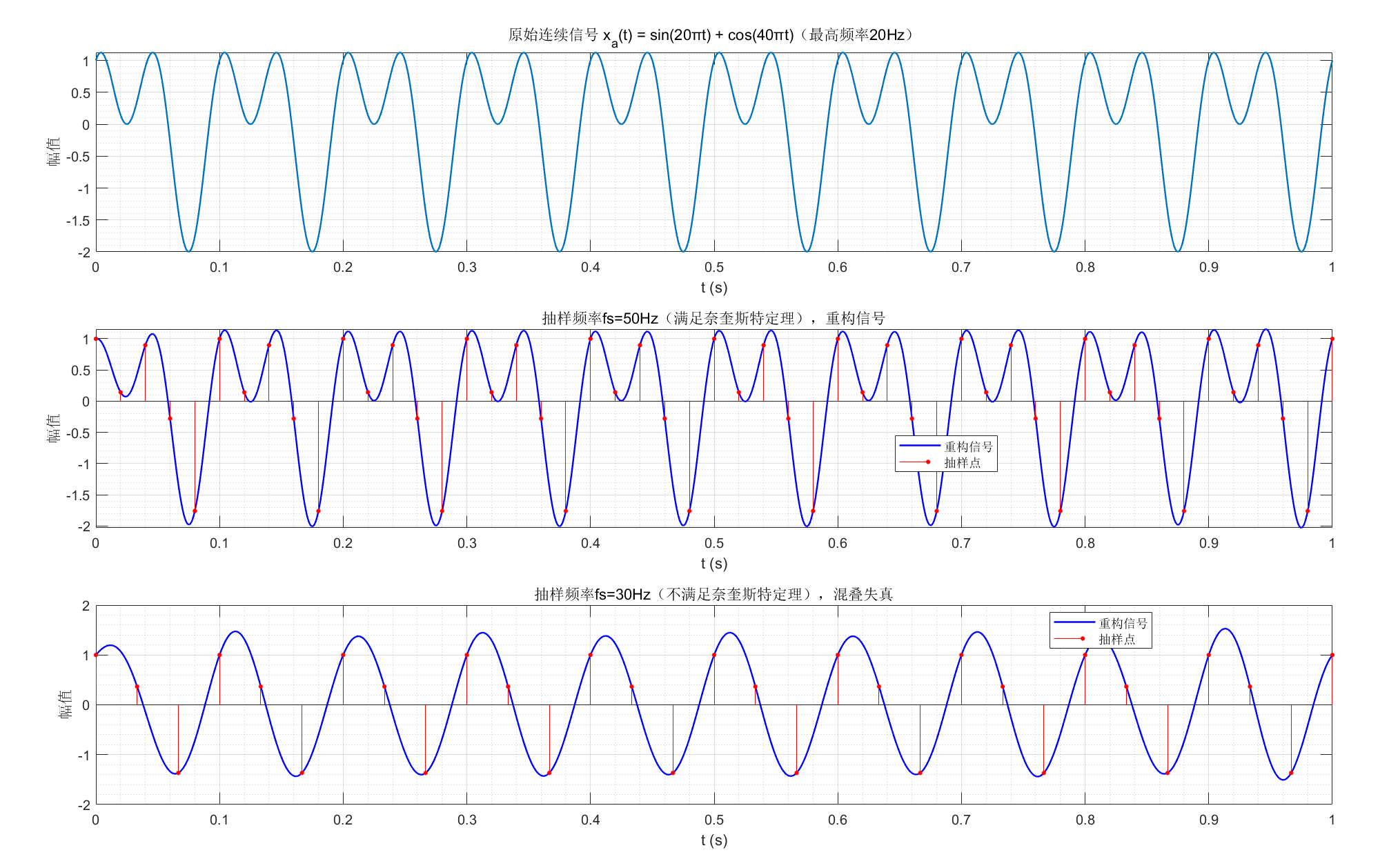
Task: Click the t (s) label under bottom plot
Action: pyautogui.click(x=713, y=840)
